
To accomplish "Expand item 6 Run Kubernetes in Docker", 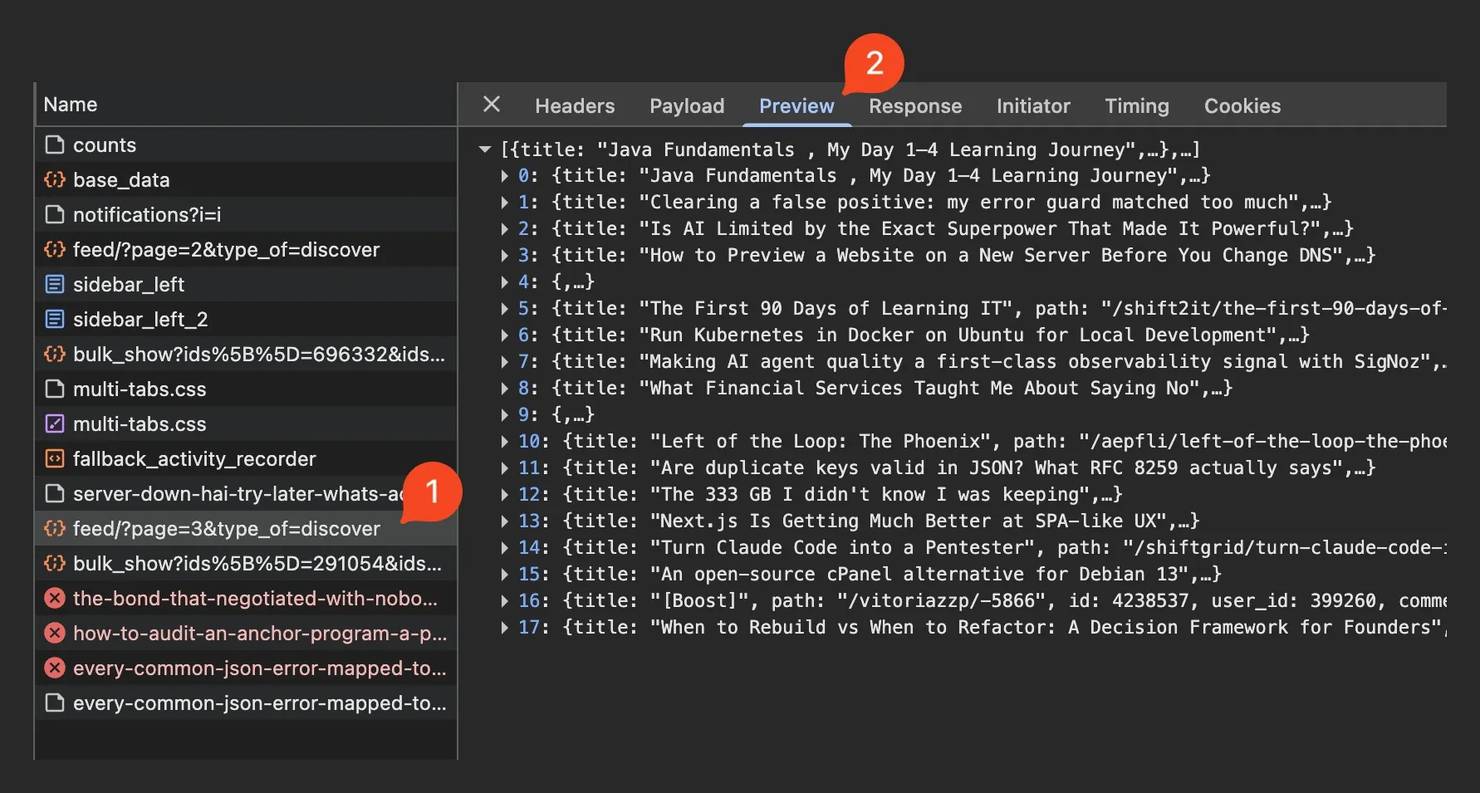I will [x=505, y=335].
